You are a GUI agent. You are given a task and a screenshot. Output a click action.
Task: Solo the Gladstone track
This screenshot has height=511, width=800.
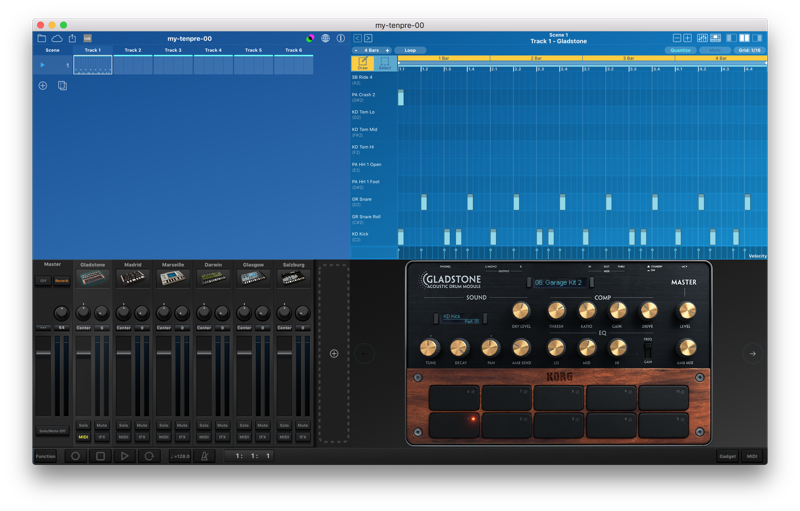tap(84, 425)
